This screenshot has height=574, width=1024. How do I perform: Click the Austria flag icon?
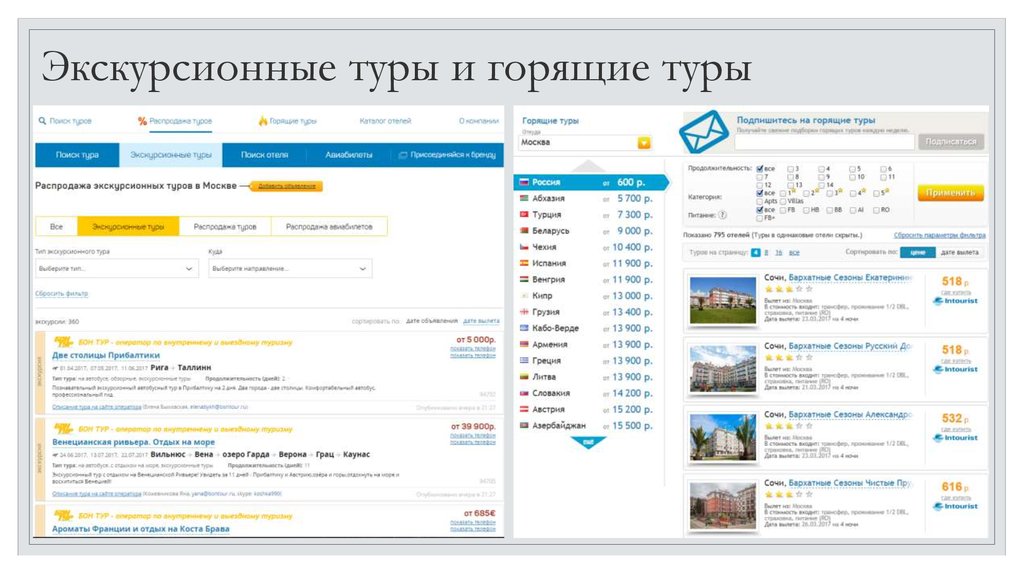[524, 409]
